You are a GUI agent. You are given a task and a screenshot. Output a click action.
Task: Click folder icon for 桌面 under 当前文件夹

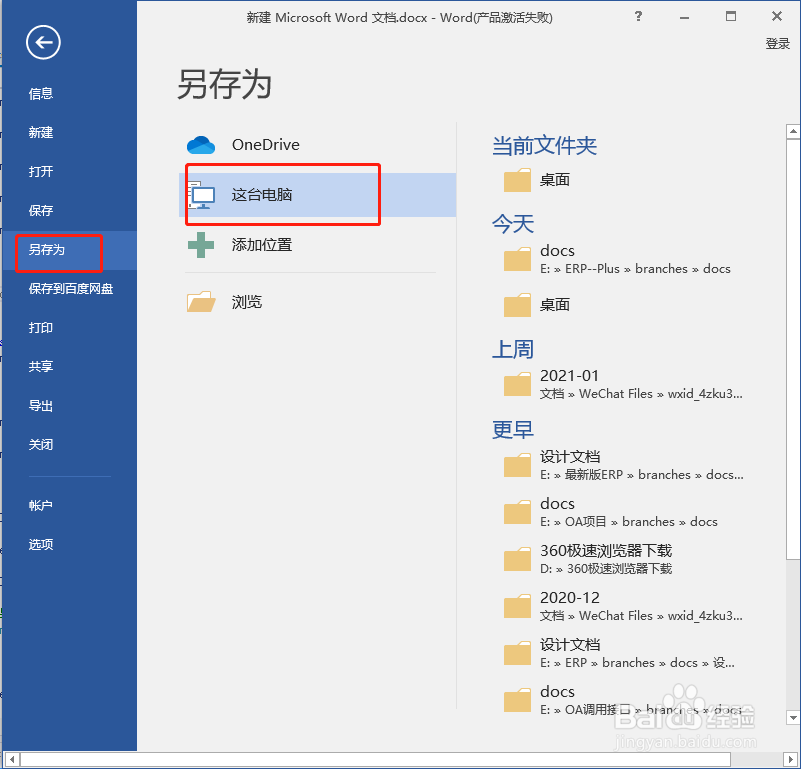pos(517,180)
